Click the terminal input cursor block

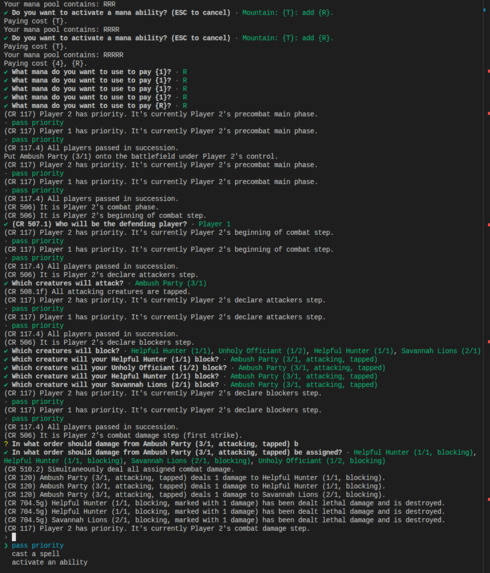[14, 537]
